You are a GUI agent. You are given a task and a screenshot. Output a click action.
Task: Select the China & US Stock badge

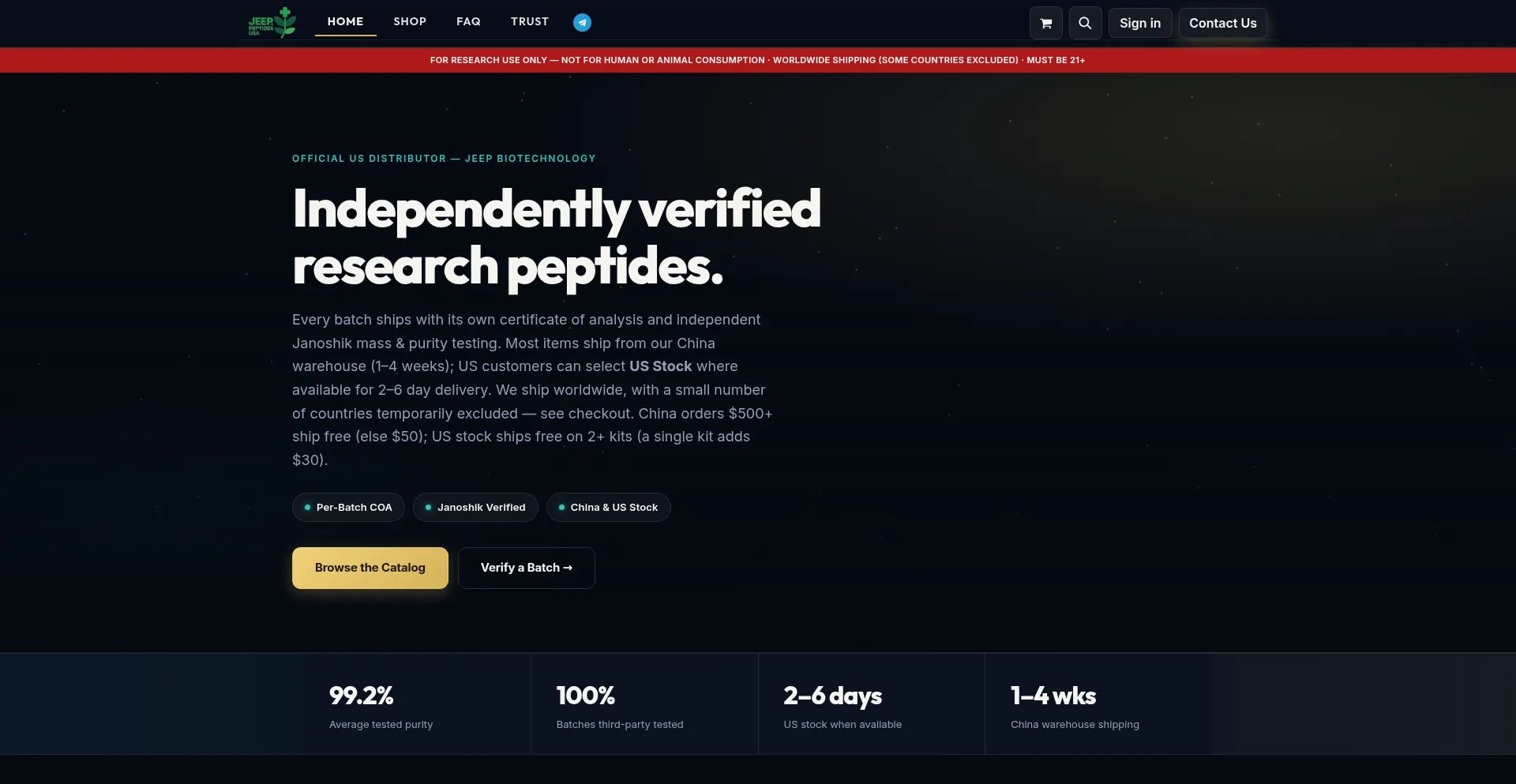[608, 507]
